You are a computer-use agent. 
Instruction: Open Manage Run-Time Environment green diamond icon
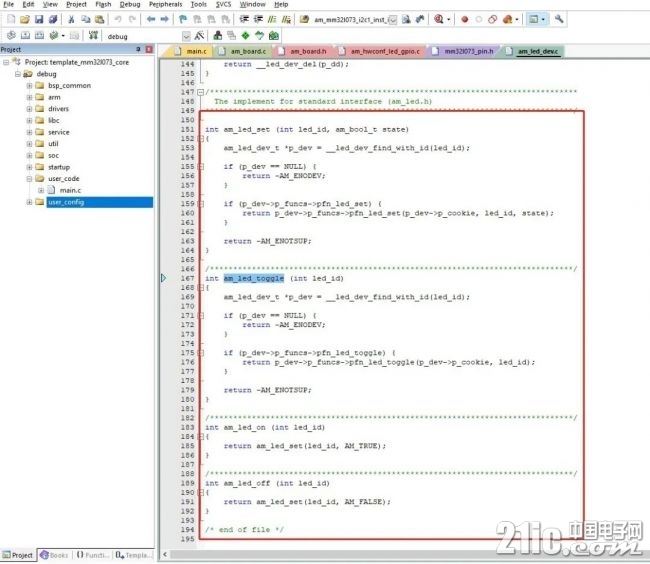(x=245, y=36)
